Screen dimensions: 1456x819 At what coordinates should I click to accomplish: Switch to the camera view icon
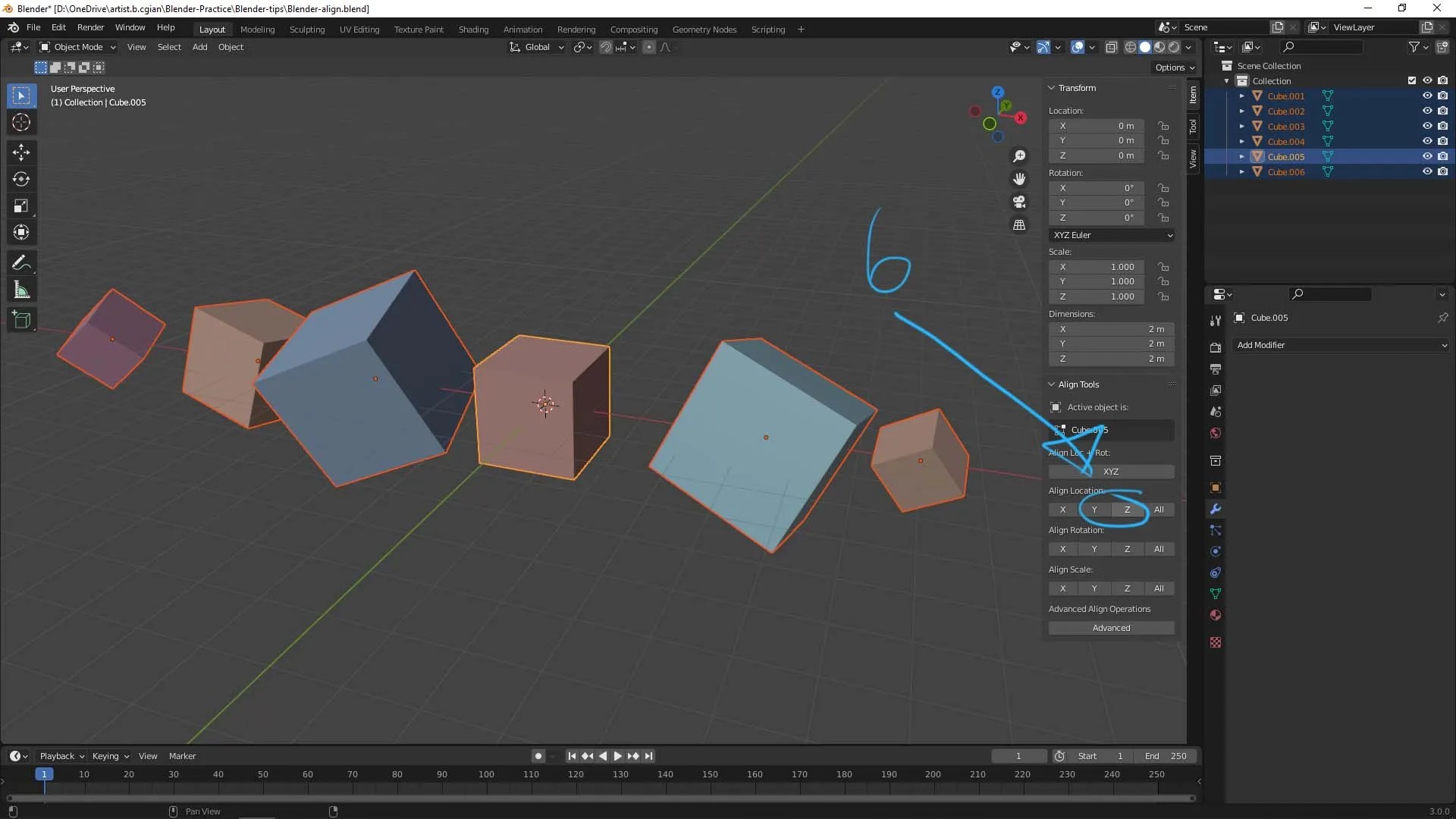pos(1019,202)
